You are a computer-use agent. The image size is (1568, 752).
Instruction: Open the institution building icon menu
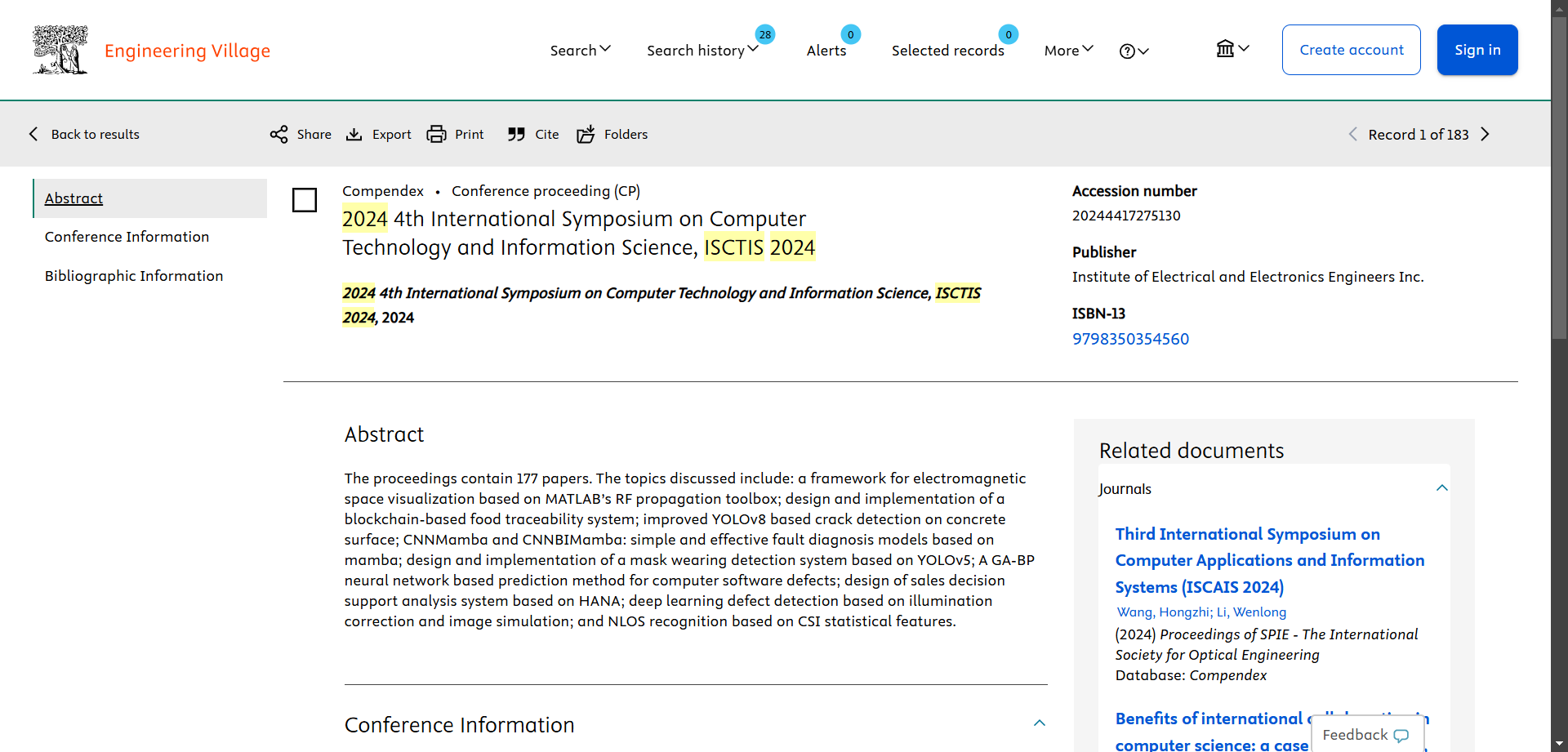pyautogui.click(x=1232, y=49)
